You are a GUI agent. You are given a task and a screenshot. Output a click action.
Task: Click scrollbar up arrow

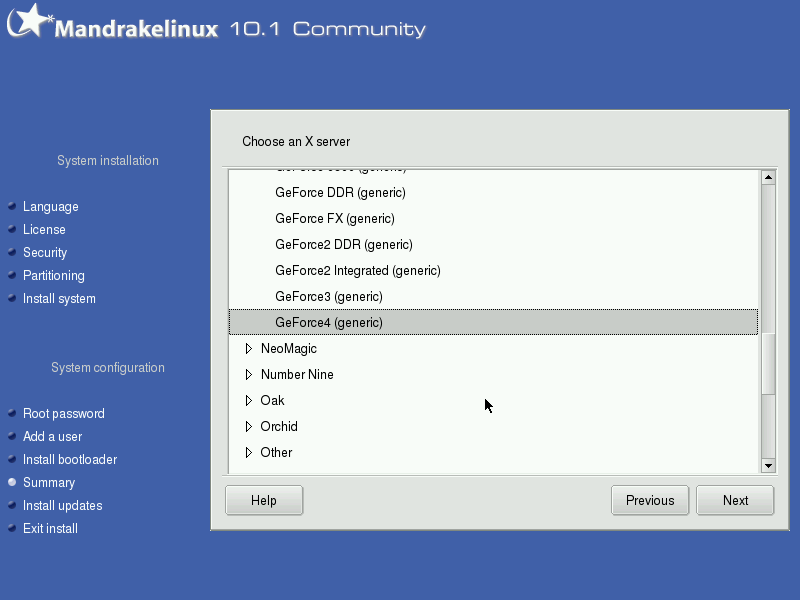(x=768, y=178)
